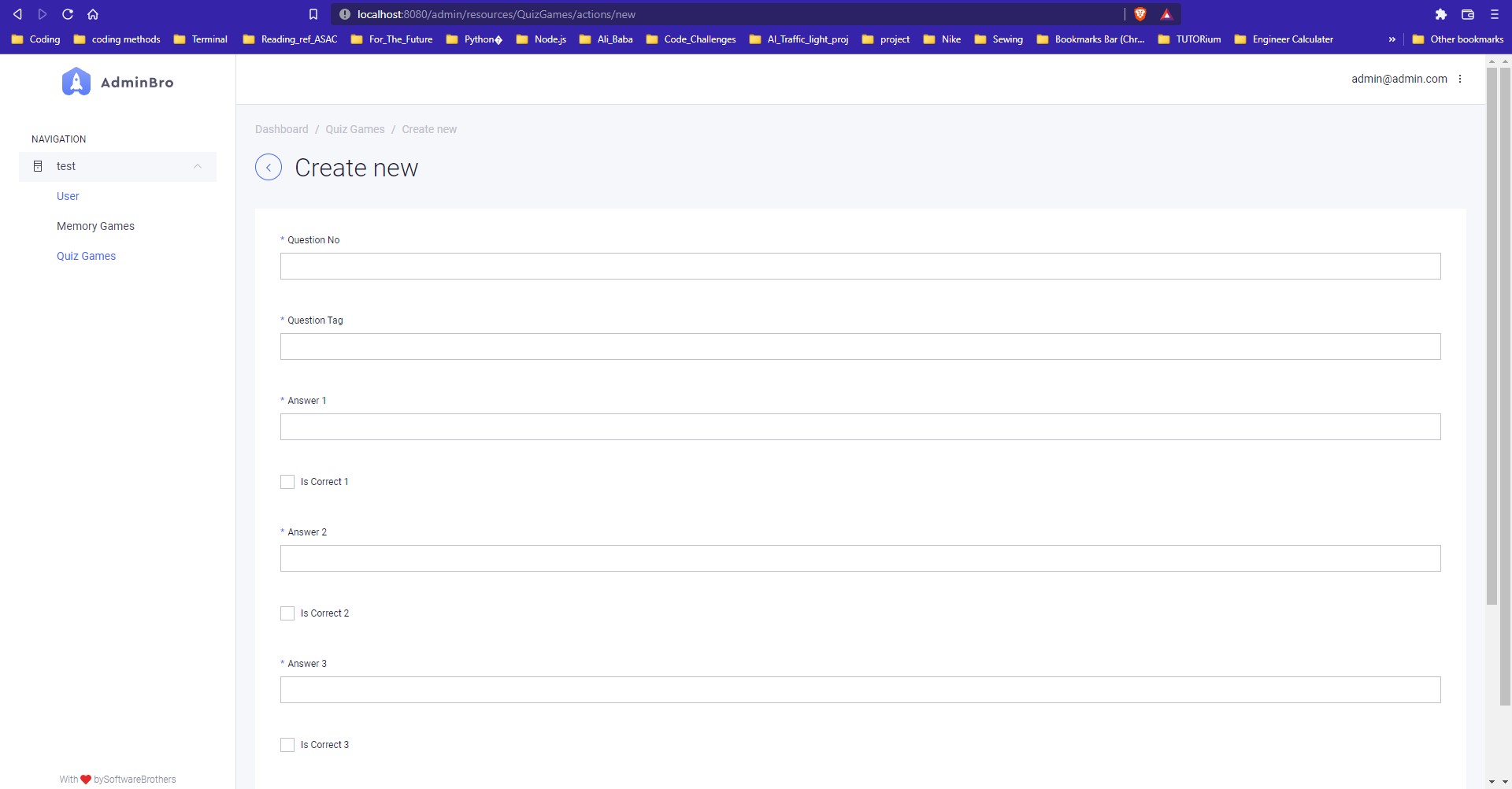Click the test resource database icon
This screenshot has width=1512, height=789.
tap(38, 166)
